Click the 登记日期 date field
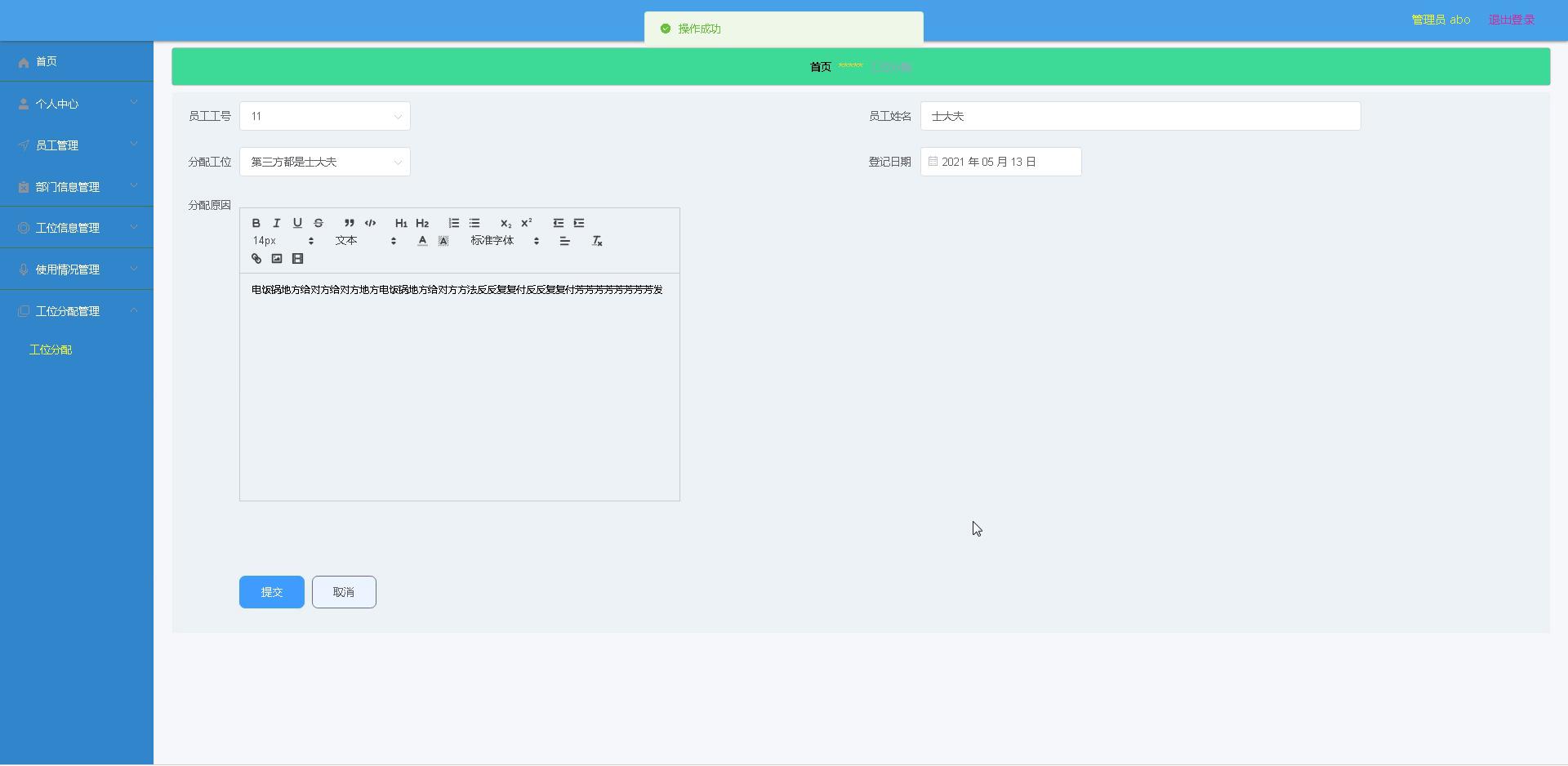Viewport: 1568px width, 766px height. click(1000, 163)
